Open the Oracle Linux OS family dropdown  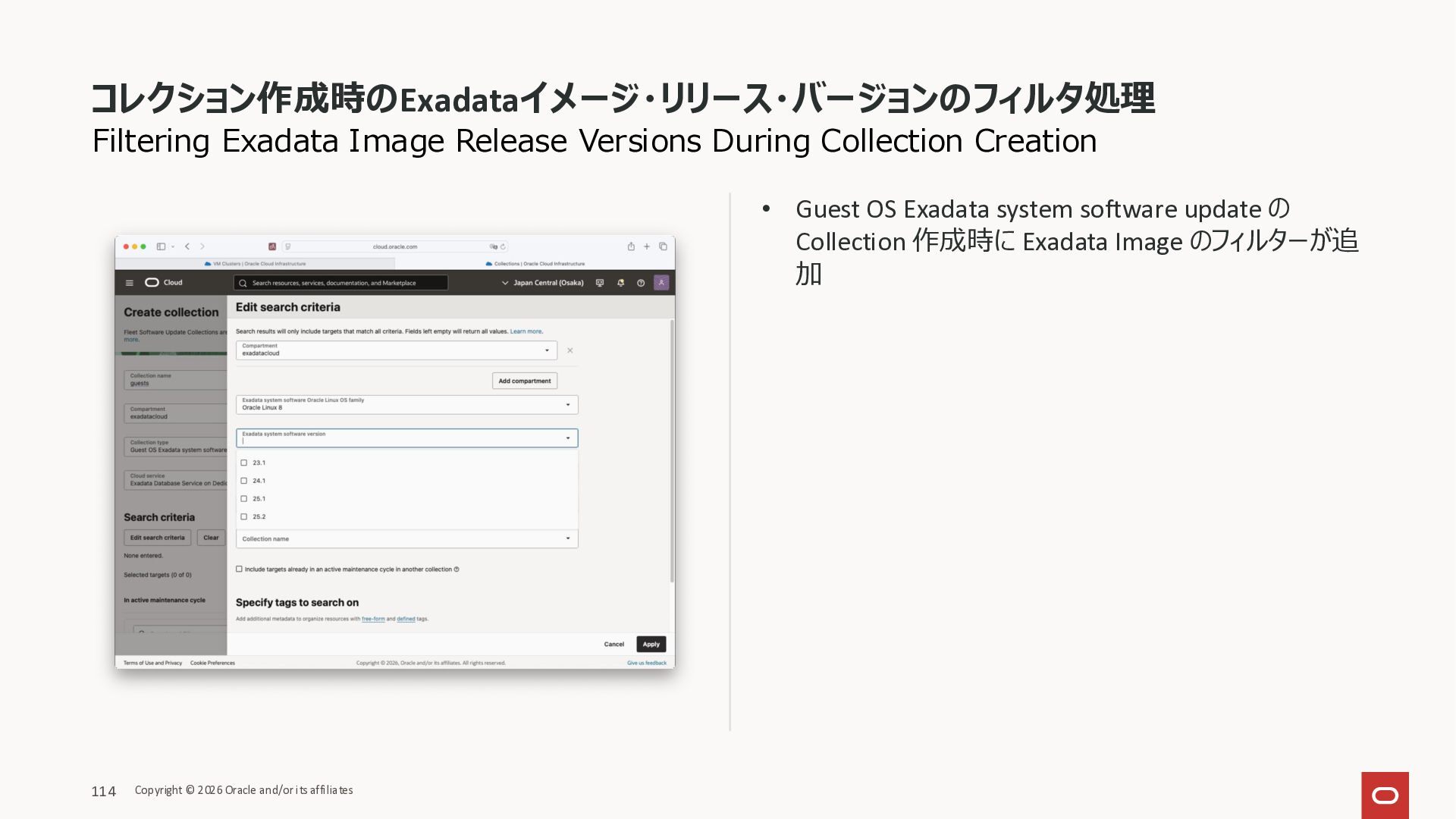coord(406,404)
